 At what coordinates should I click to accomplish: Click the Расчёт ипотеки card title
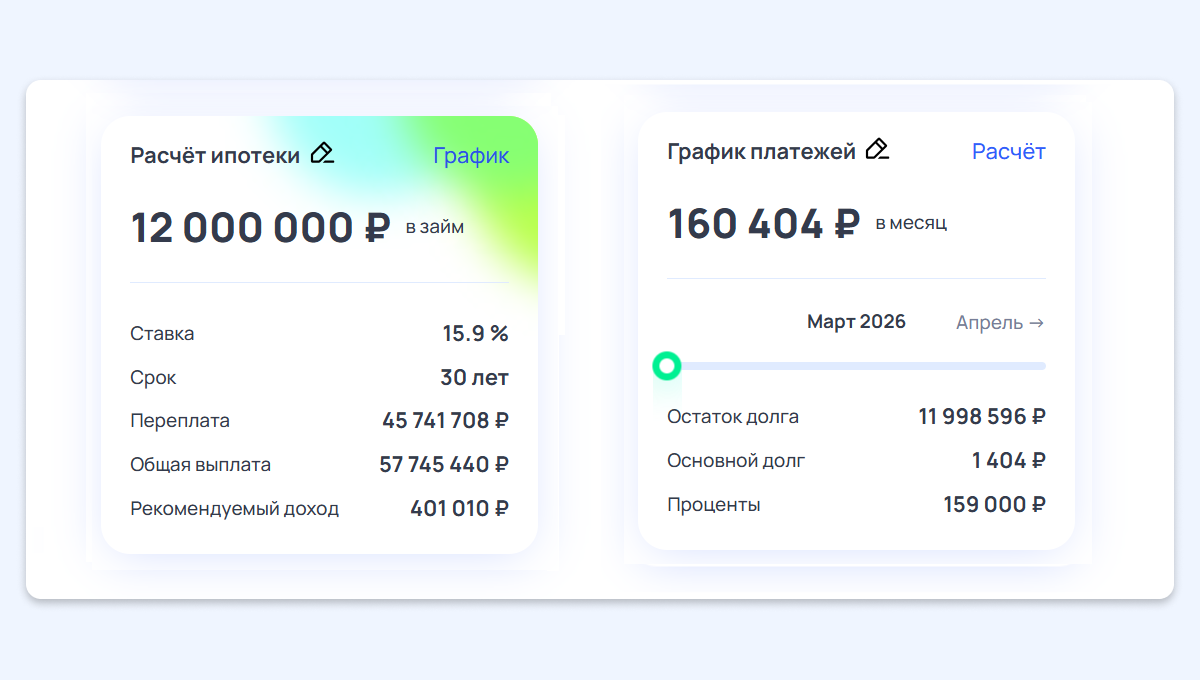215,156
